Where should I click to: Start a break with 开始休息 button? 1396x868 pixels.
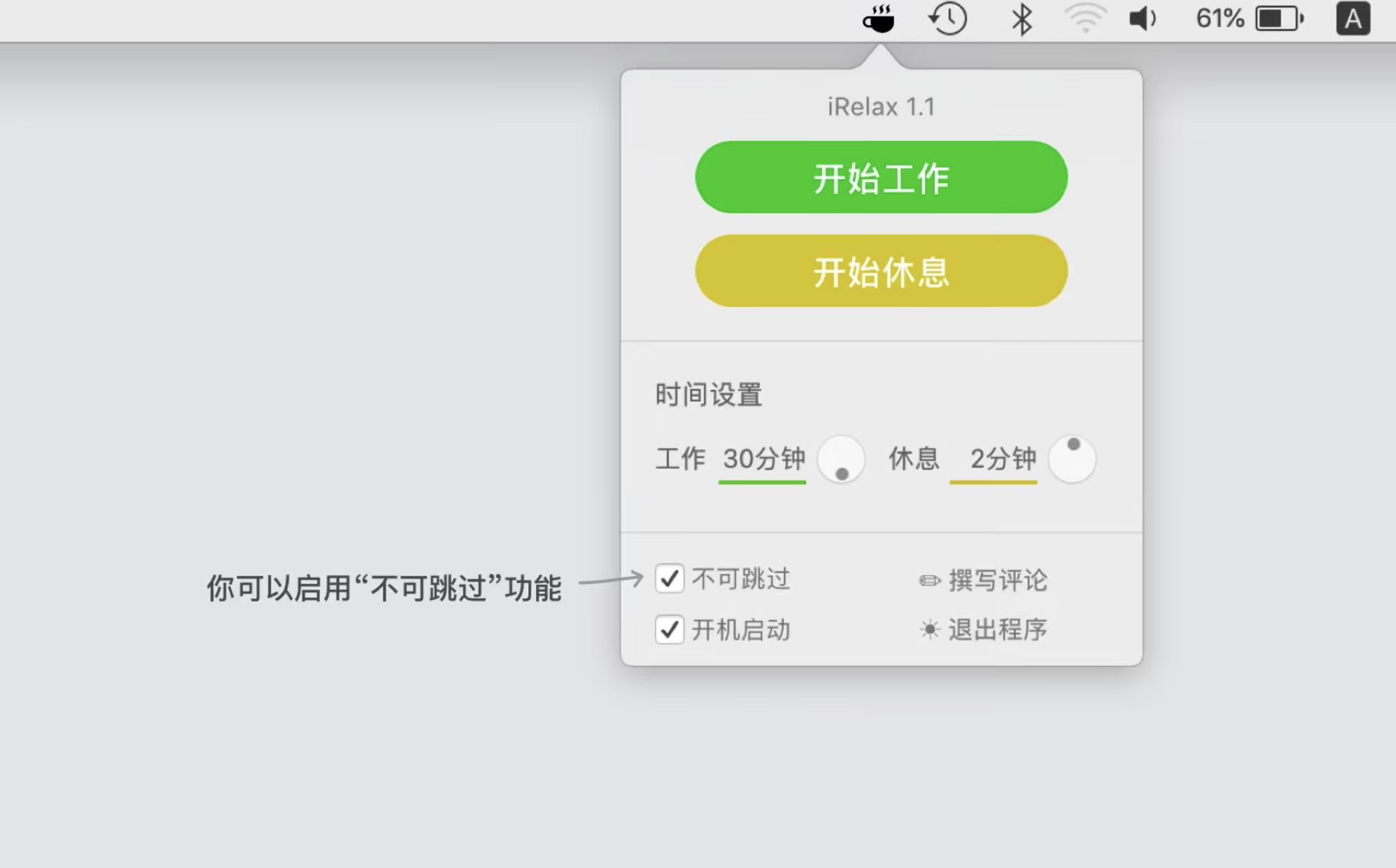pos(881,271)
